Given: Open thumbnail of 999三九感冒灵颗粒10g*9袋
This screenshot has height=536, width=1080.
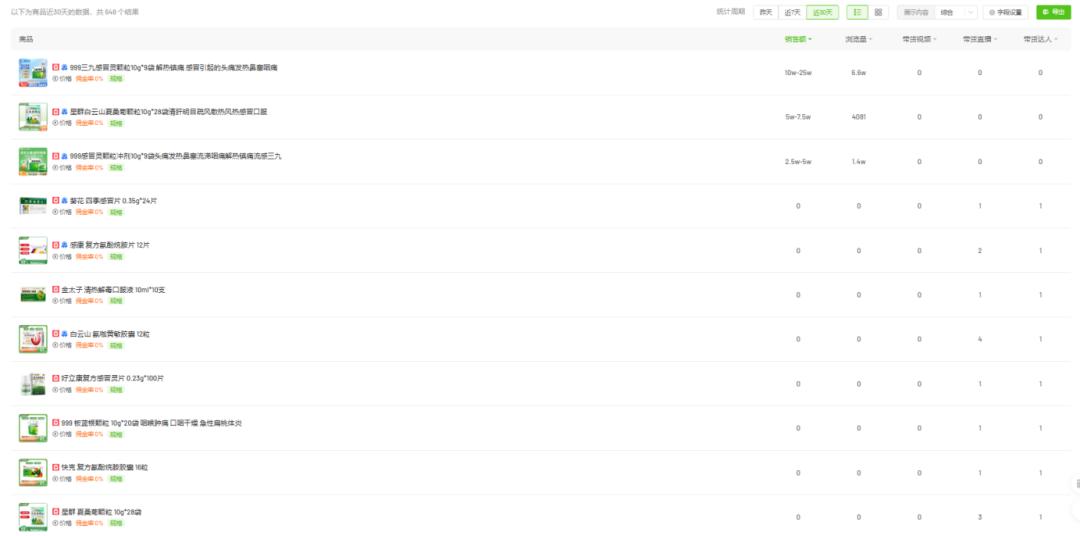Looking at the screenshot, I should pyautogui.click(x=33, y=72).
